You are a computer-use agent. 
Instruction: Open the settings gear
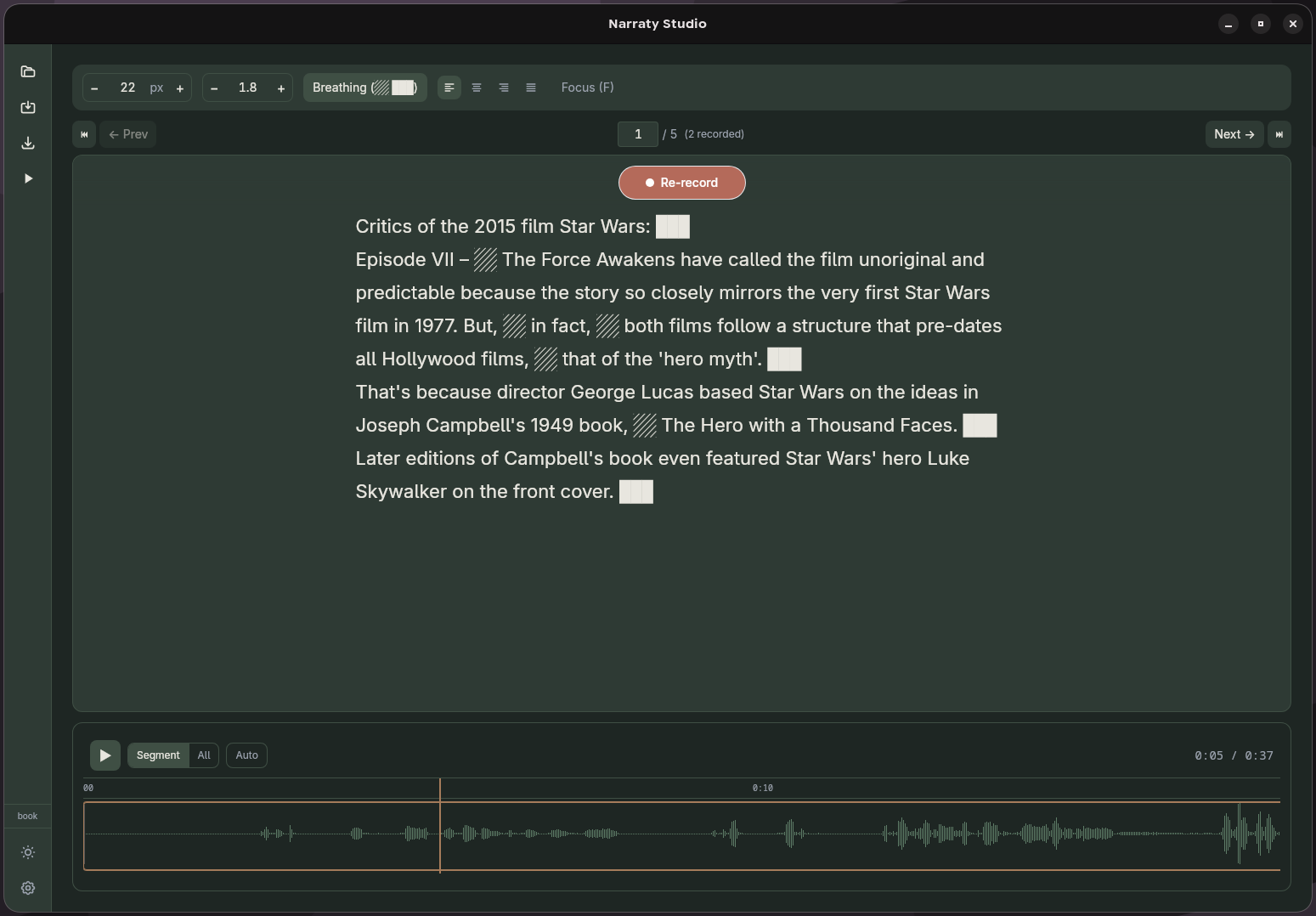[28, 888]
